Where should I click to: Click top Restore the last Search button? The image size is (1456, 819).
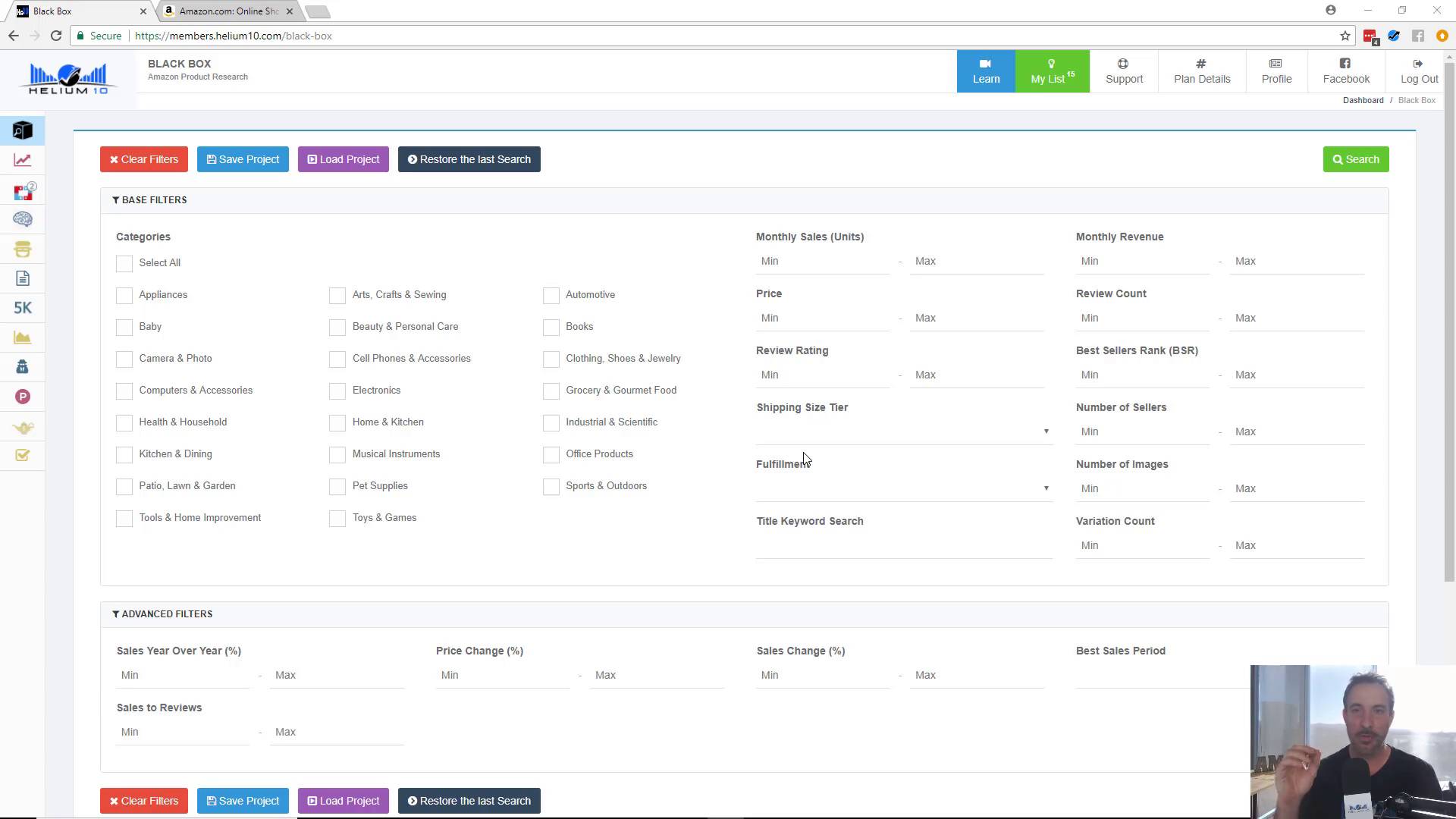point(469,159)
